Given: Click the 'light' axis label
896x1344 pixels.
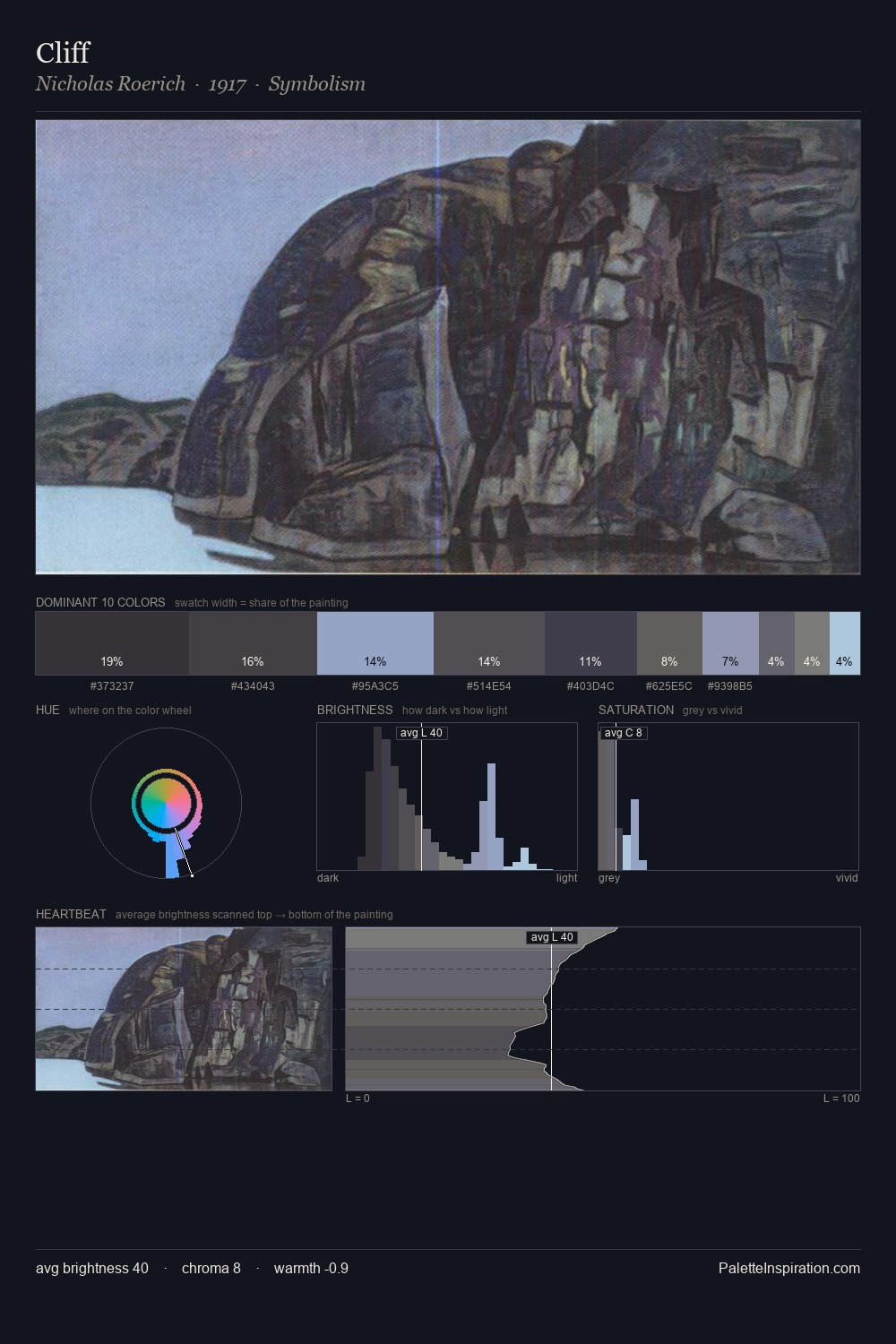Looking at the screenshot, I should point(566,878).
